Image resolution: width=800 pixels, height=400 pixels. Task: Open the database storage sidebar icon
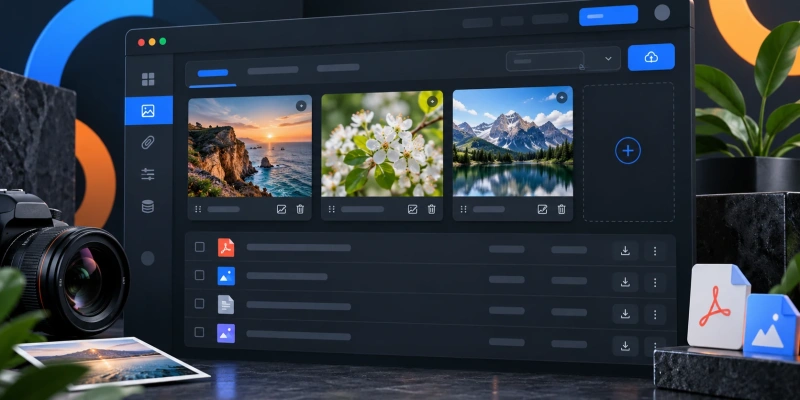point(148,206)
